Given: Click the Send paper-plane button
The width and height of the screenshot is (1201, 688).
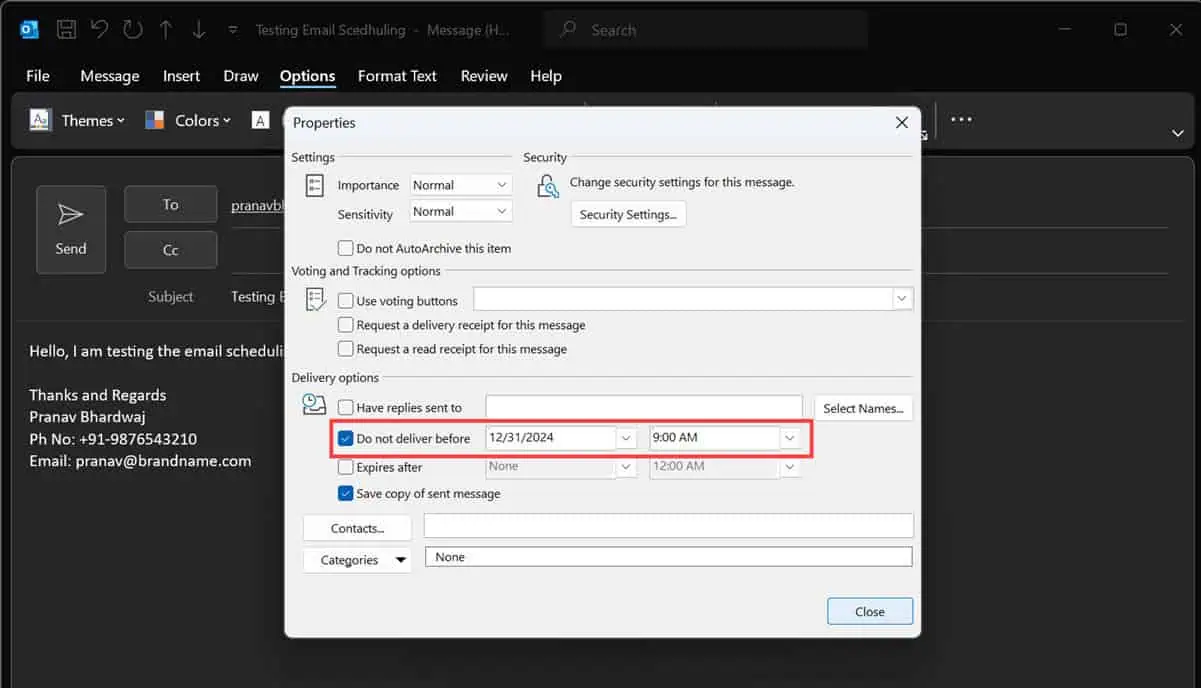Looking at the screenshot, I should [x=71, y=230].
